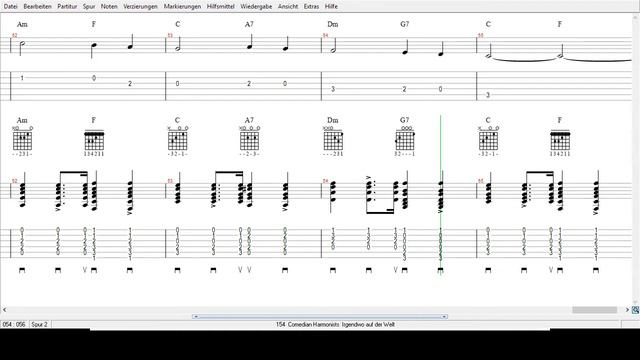Click the Am chord name in top track
This screenshot has width=640, height=360.
click(x=22, y=24)
